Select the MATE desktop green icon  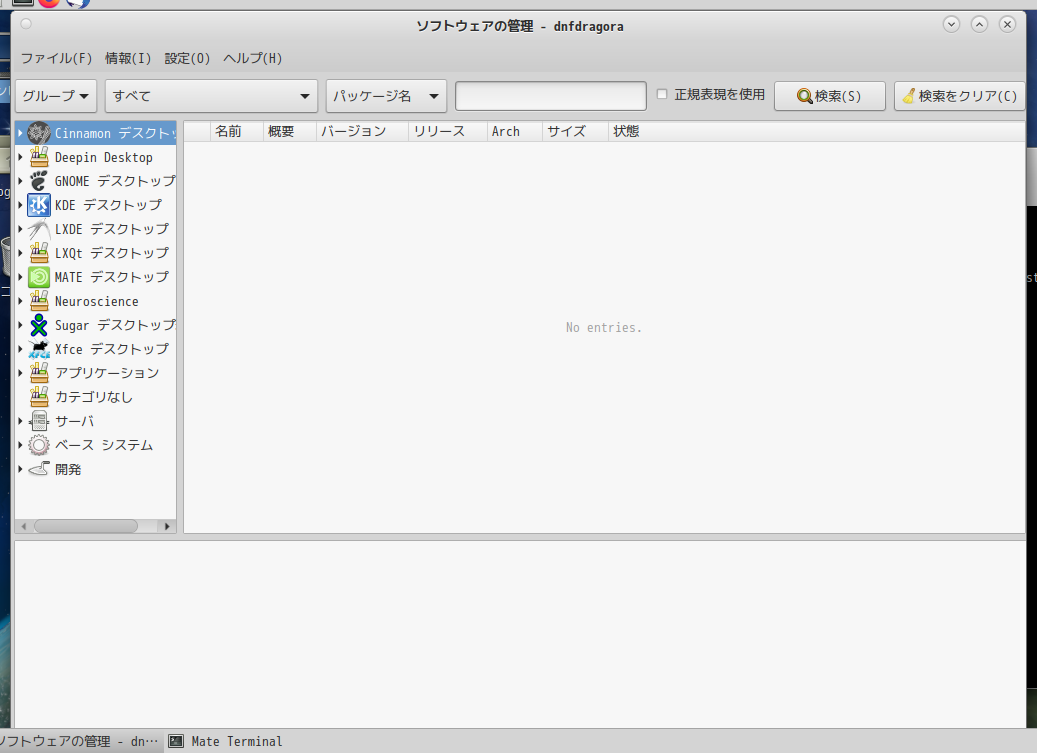tap(39, 277)
